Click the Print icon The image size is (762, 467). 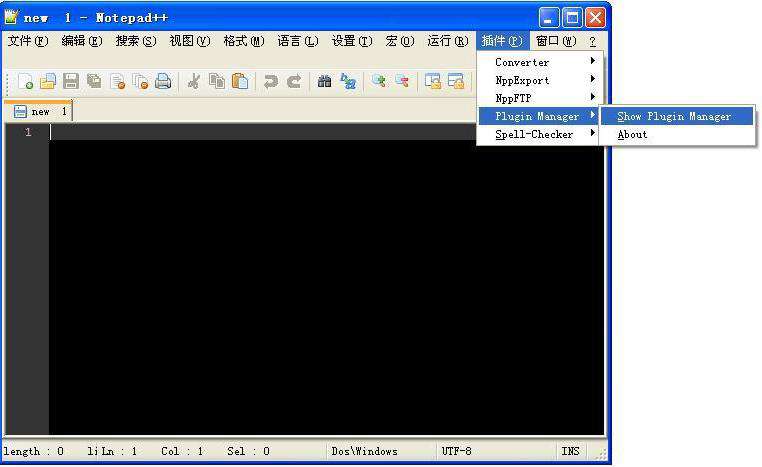tap(163, 81)
